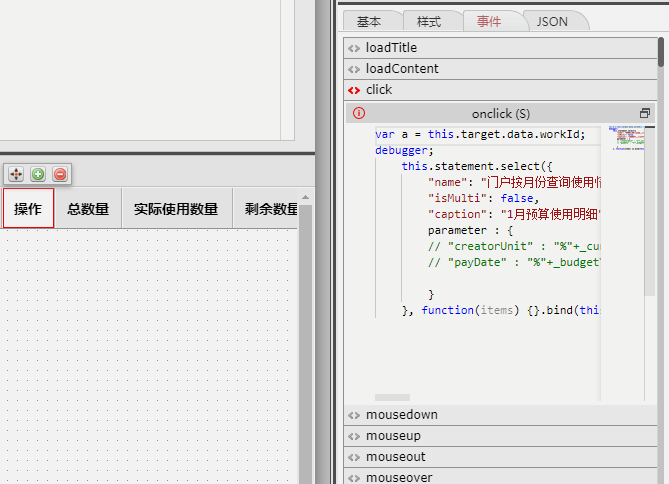Screen dimensions: 669x484
Task: Click the red code icon next to click
Action: (354, 90)
